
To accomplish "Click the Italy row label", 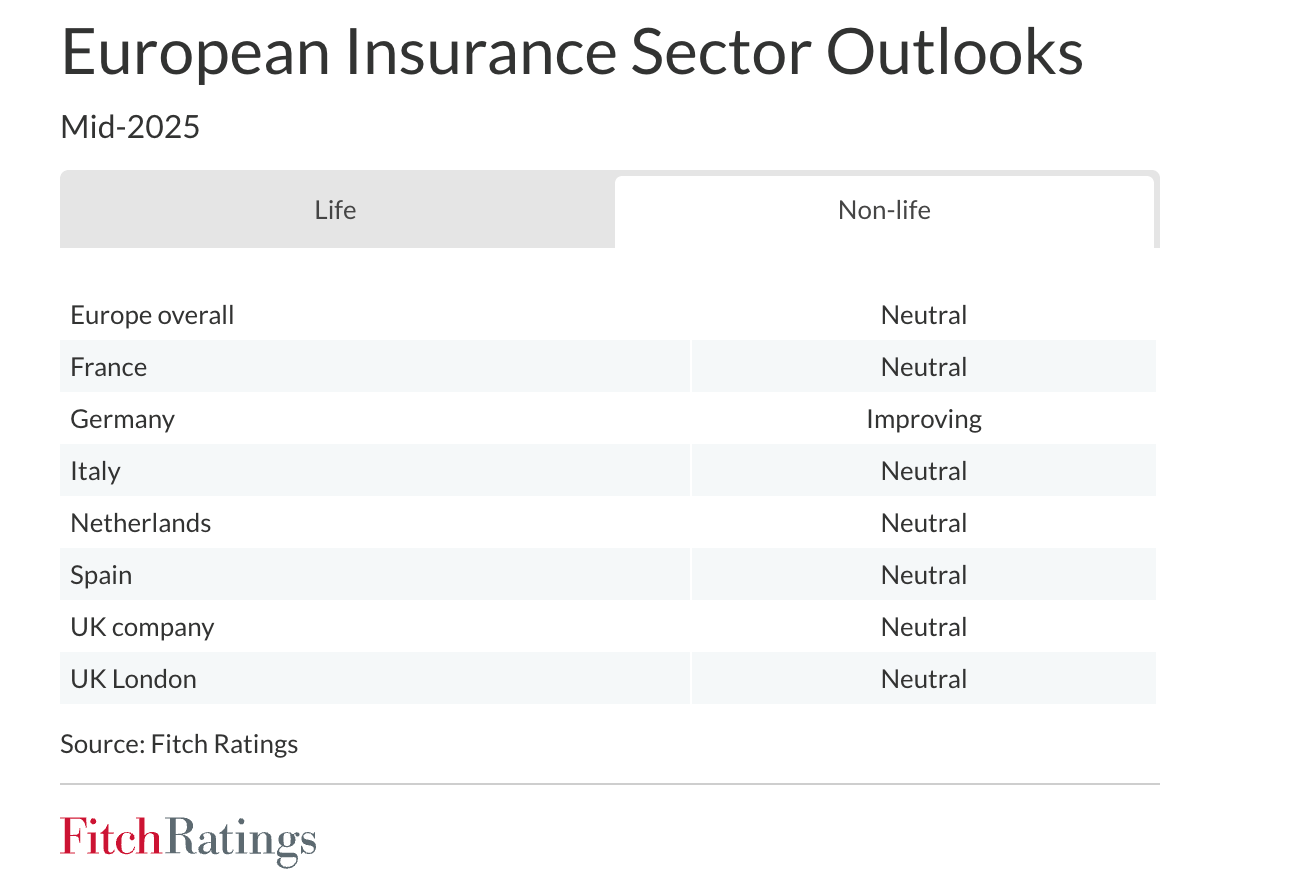I will pyautogui.click(x=95, y=471).
